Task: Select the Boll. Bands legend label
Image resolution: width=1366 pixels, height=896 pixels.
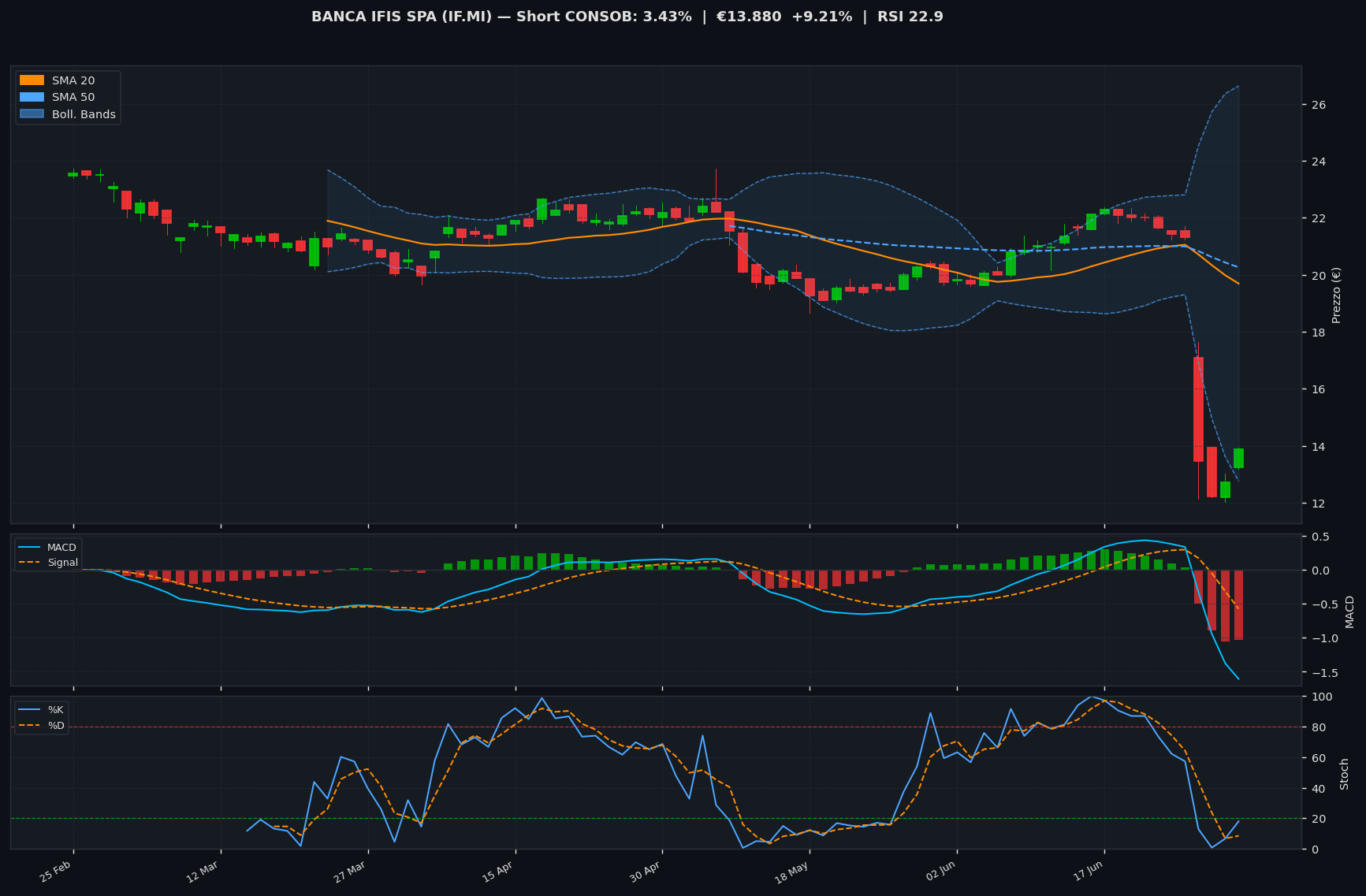Action: coord(84,114)
